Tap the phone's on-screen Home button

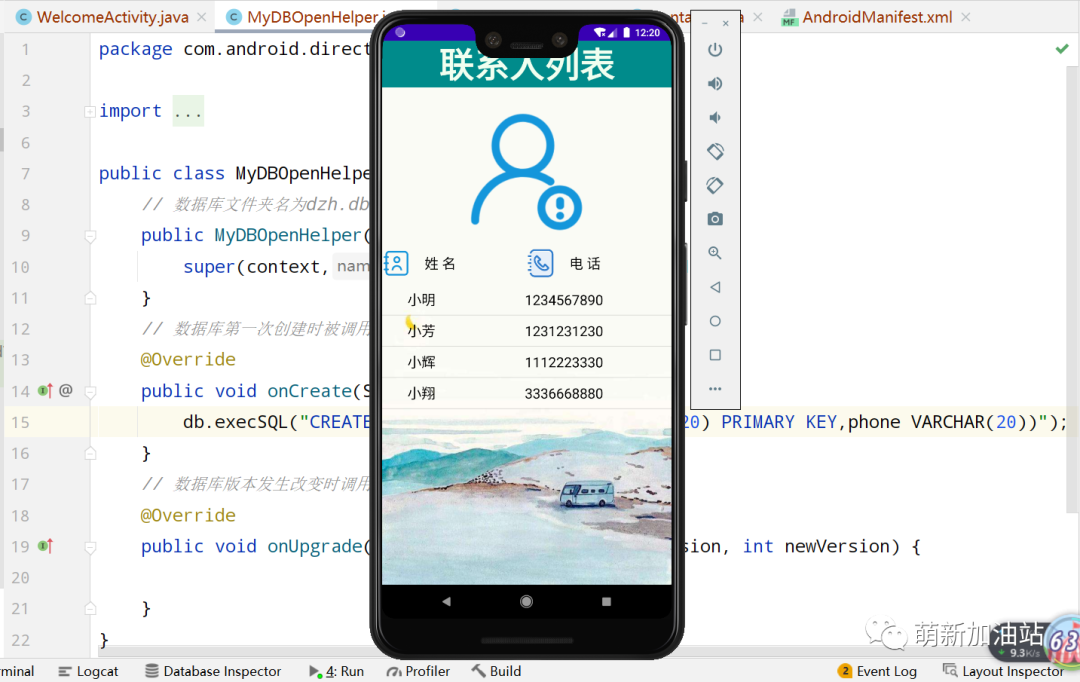(526, 601)
